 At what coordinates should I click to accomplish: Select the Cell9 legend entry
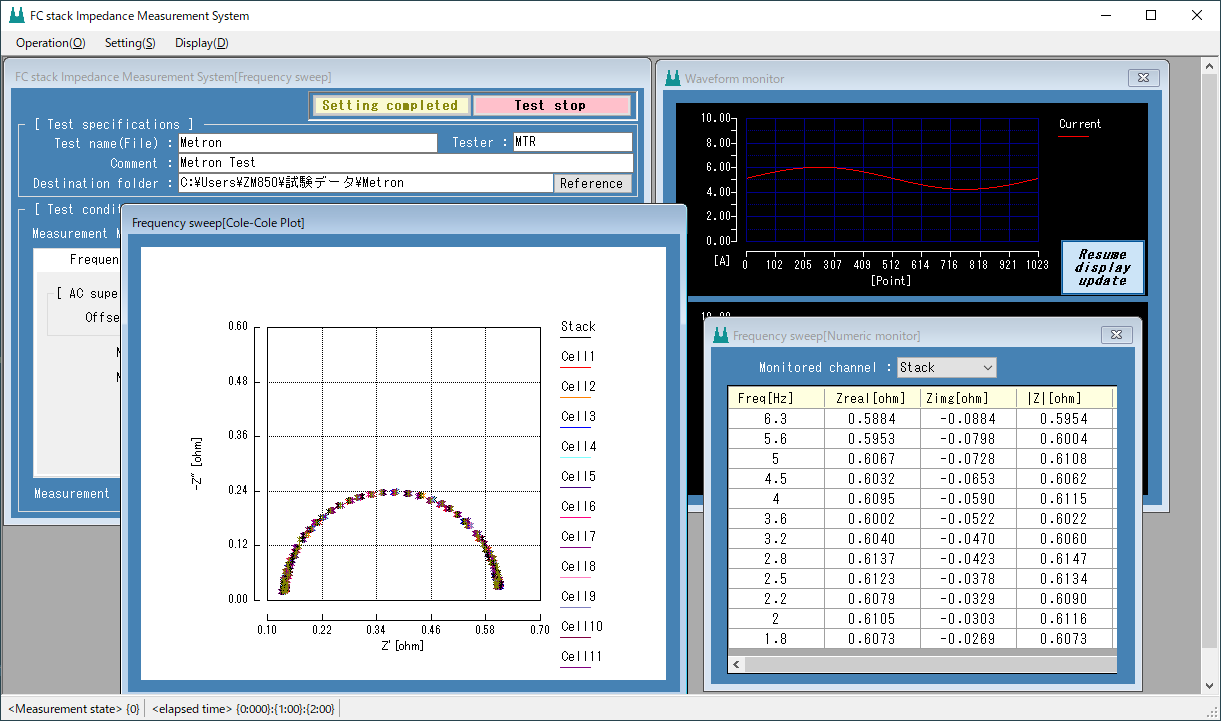pyautogui.click(x=578, y=597)
